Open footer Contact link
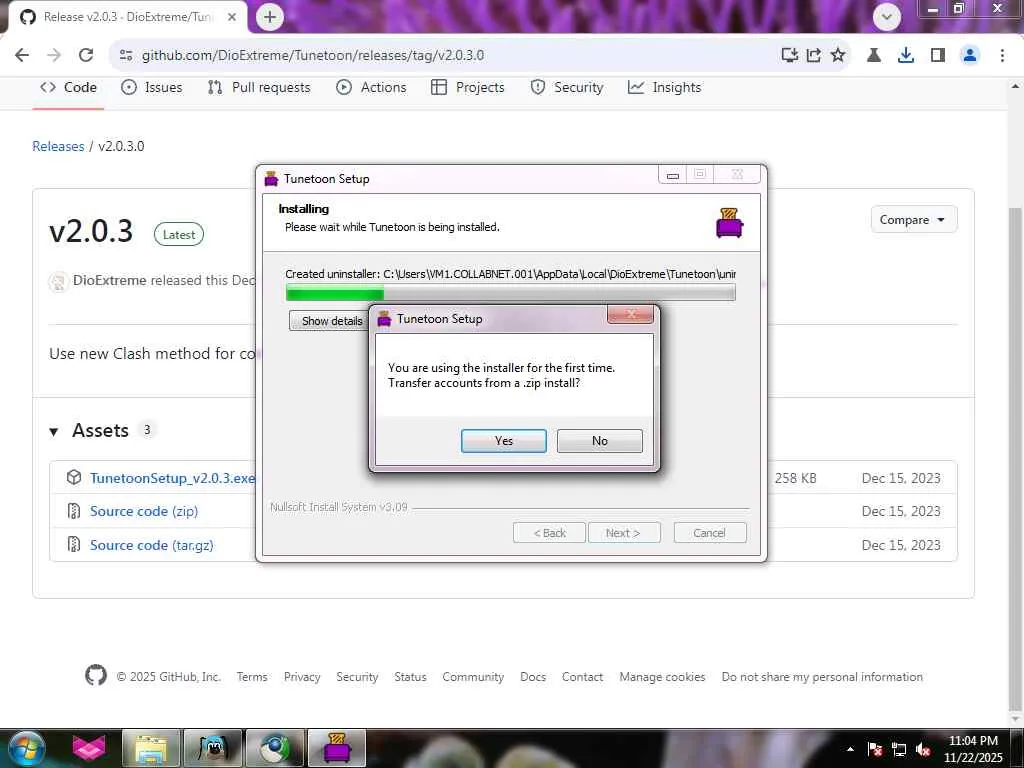 tap(583, 677)
